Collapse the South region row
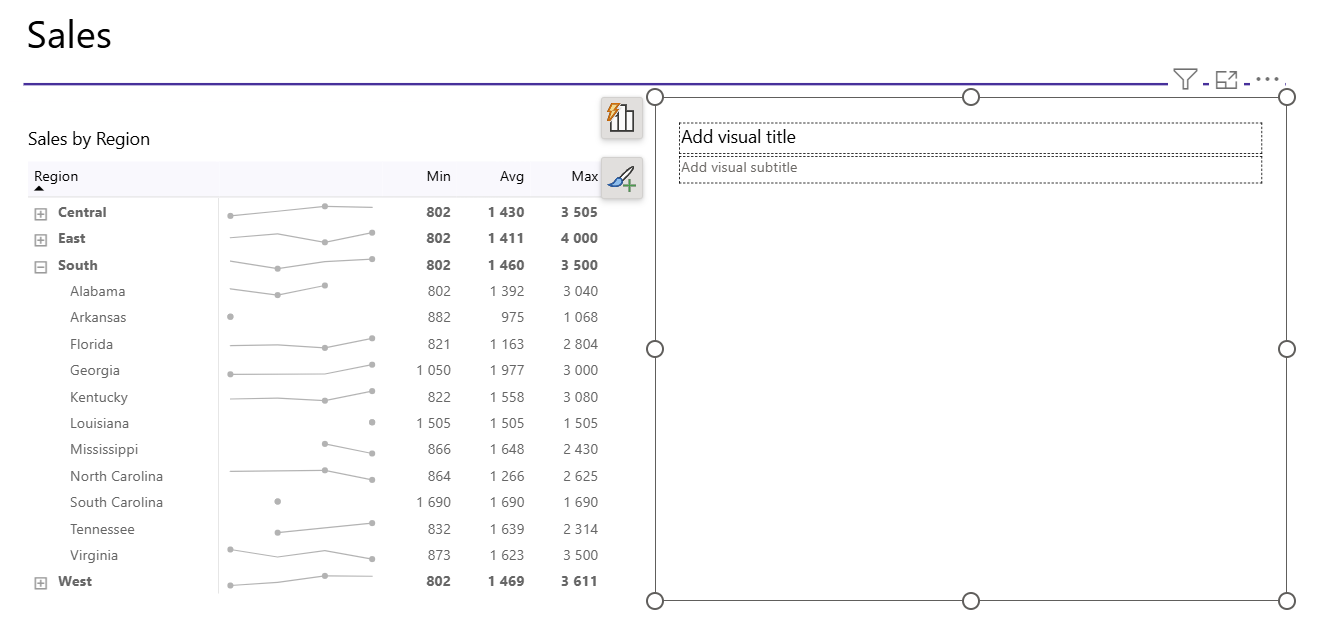The width and height of the screenshot is (1326, 633). coord(41,267)
